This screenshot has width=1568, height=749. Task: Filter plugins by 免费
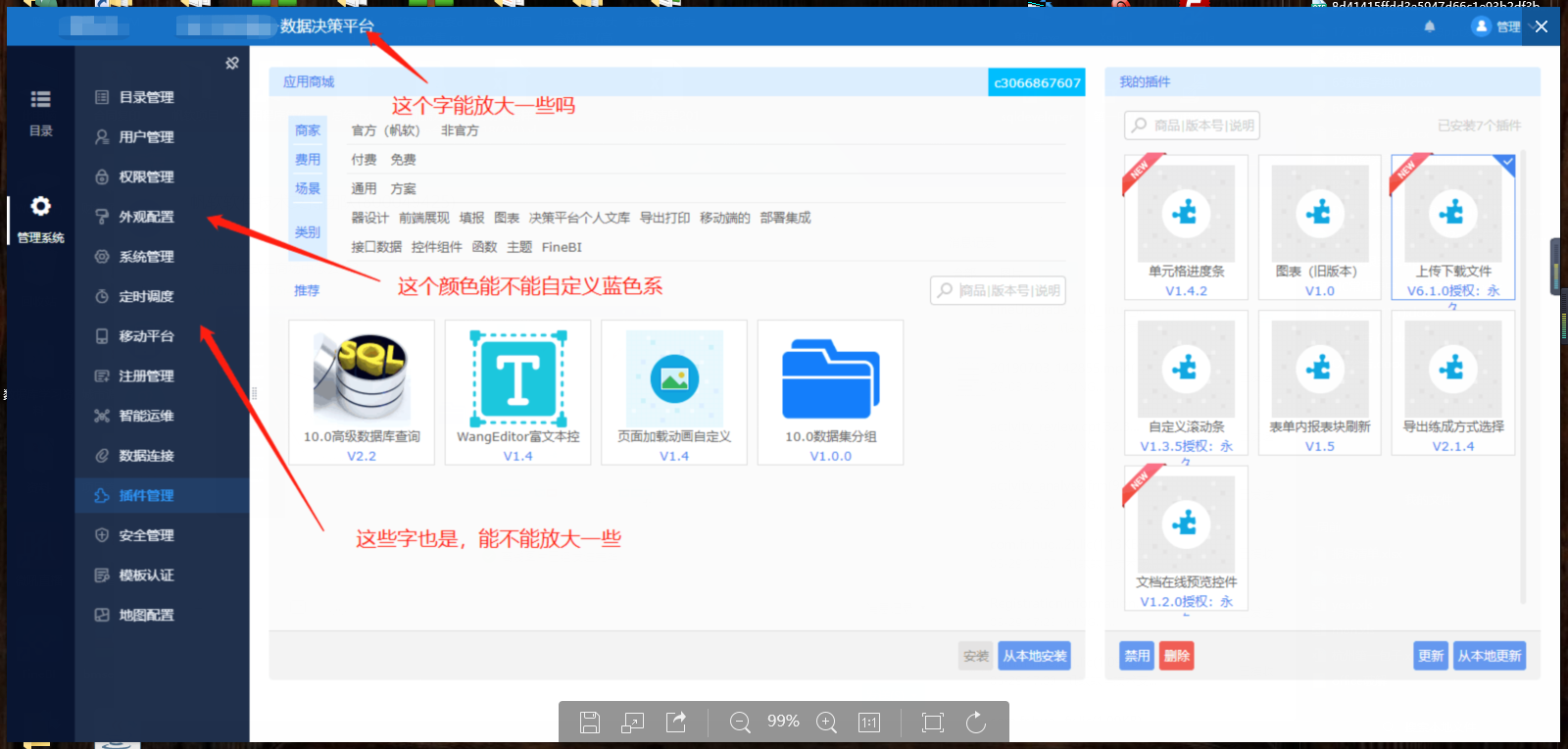coord(403,160)
